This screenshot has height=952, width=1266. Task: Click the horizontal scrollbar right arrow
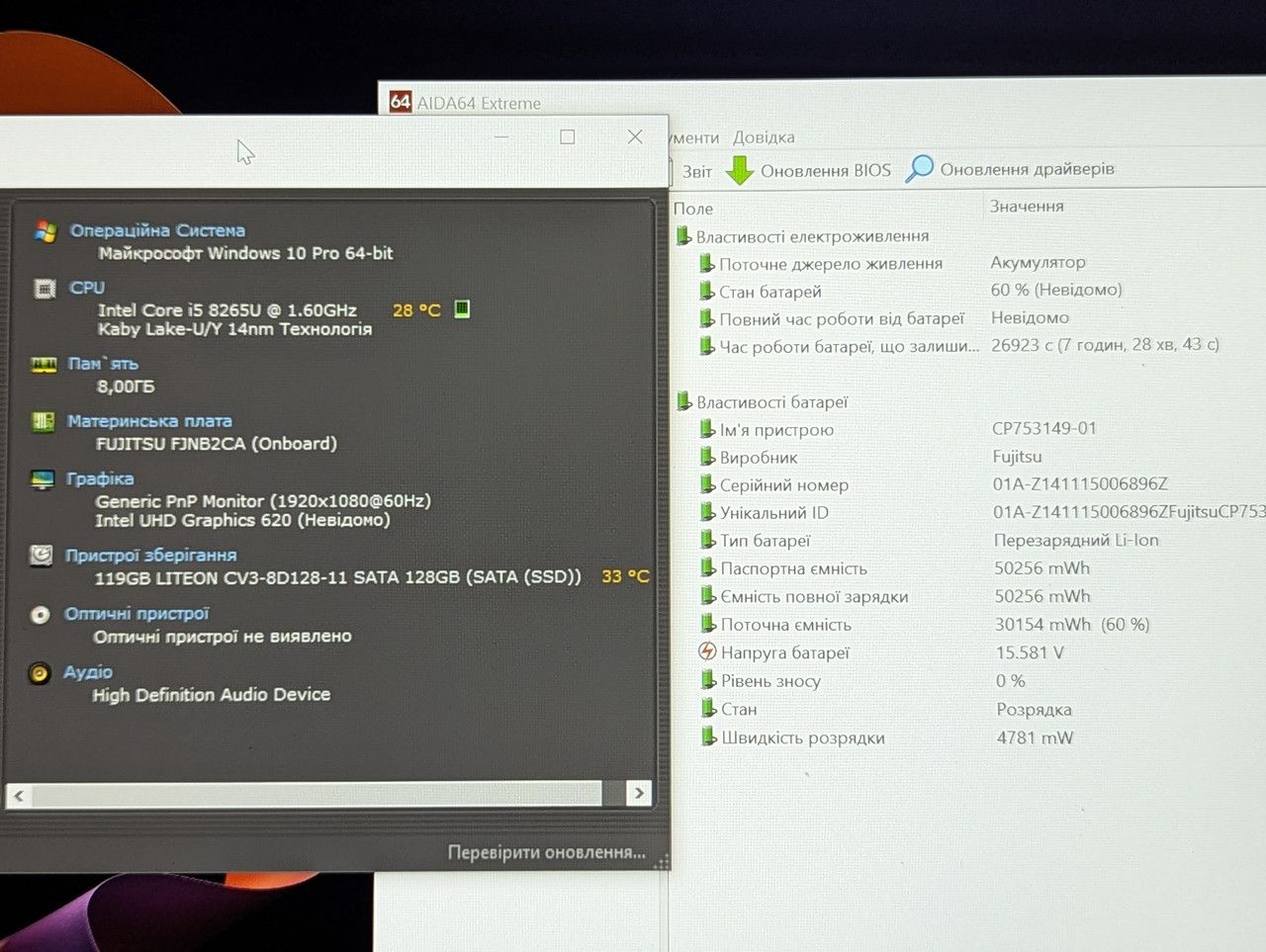[639, 793]
